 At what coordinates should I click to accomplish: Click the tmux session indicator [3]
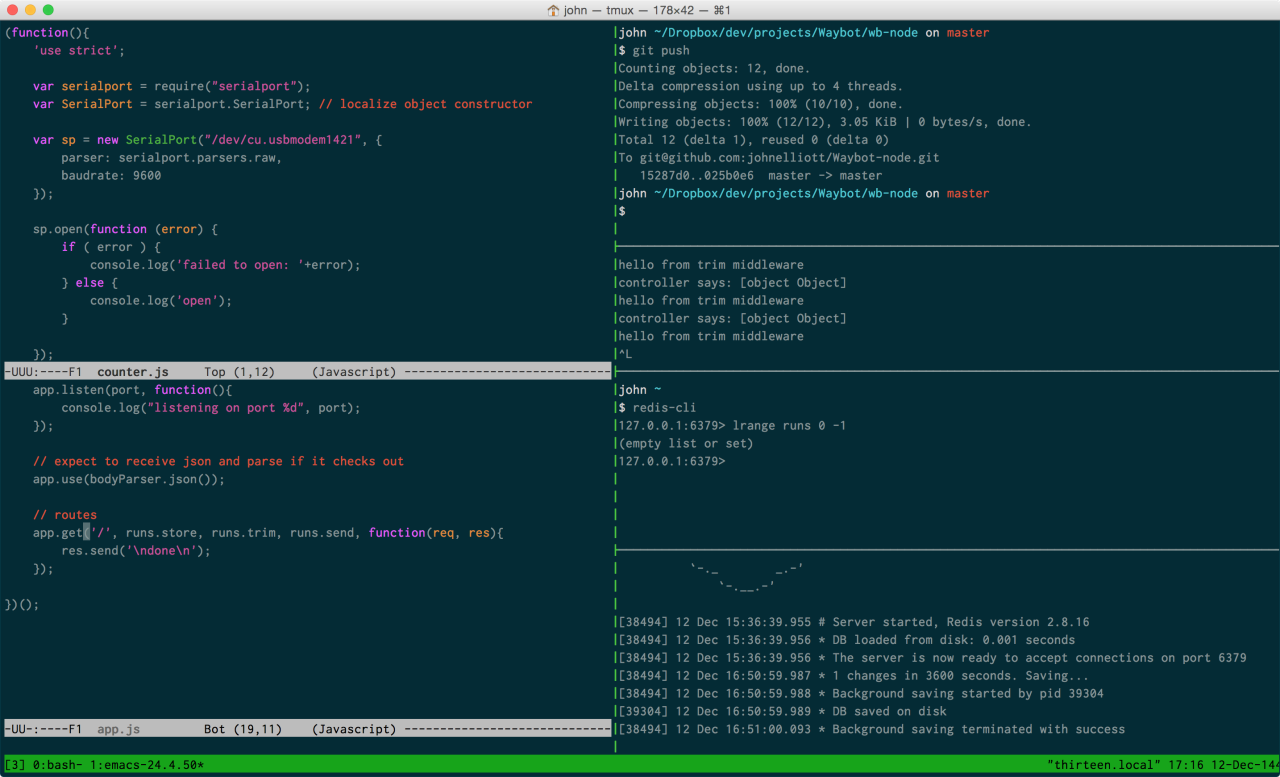point(15,765)
